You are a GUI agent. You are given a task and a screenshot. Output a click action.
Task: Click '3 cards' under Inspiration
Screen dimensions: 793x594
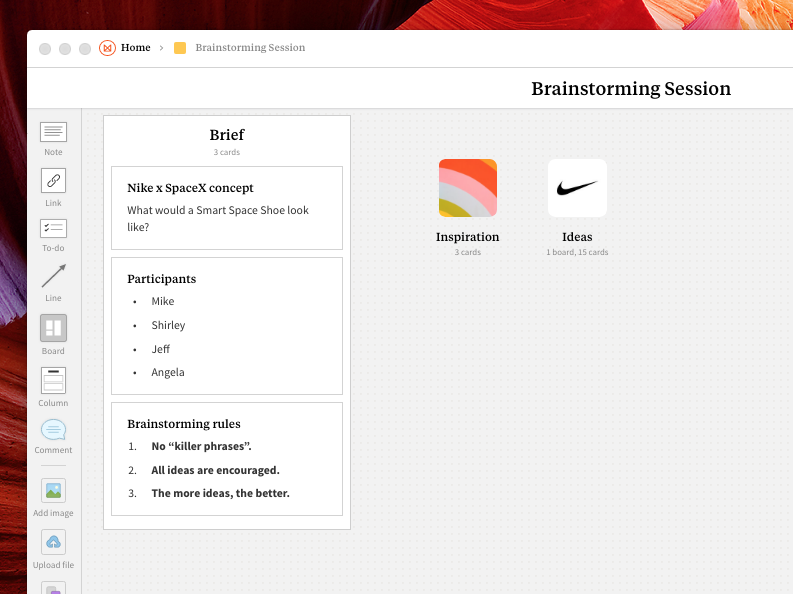(x=467, y=252)
